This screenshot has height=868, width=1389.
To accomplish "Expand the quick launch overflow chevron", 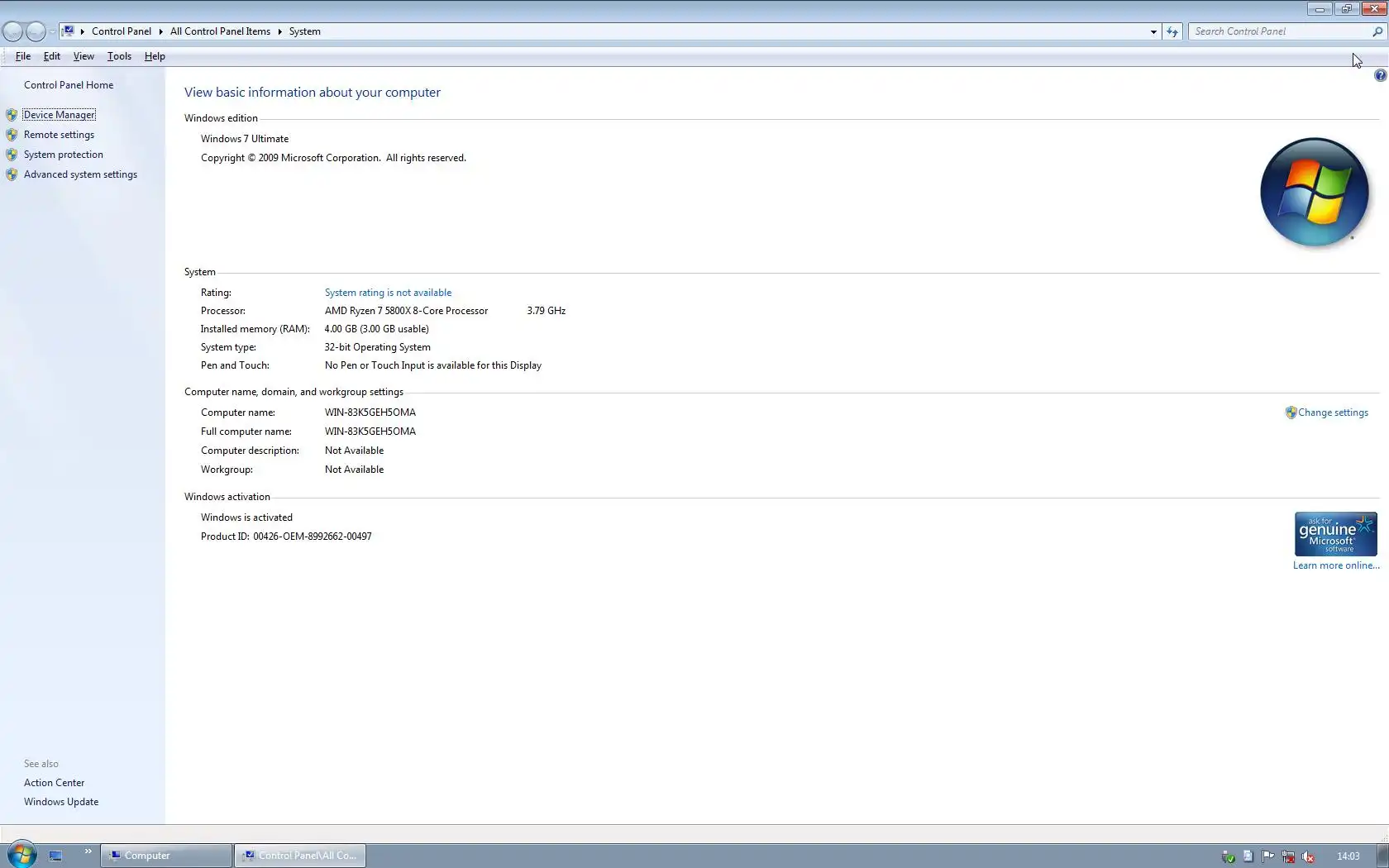I will click(88, 851).
